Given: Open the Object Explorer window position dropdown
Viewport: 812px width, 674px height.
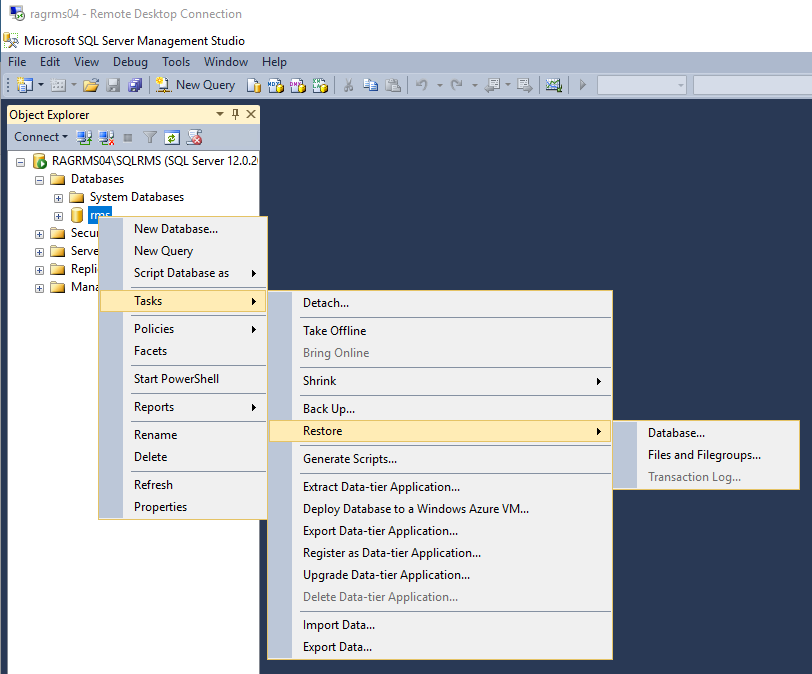Looking at the screenshot, I should point(220,114).
